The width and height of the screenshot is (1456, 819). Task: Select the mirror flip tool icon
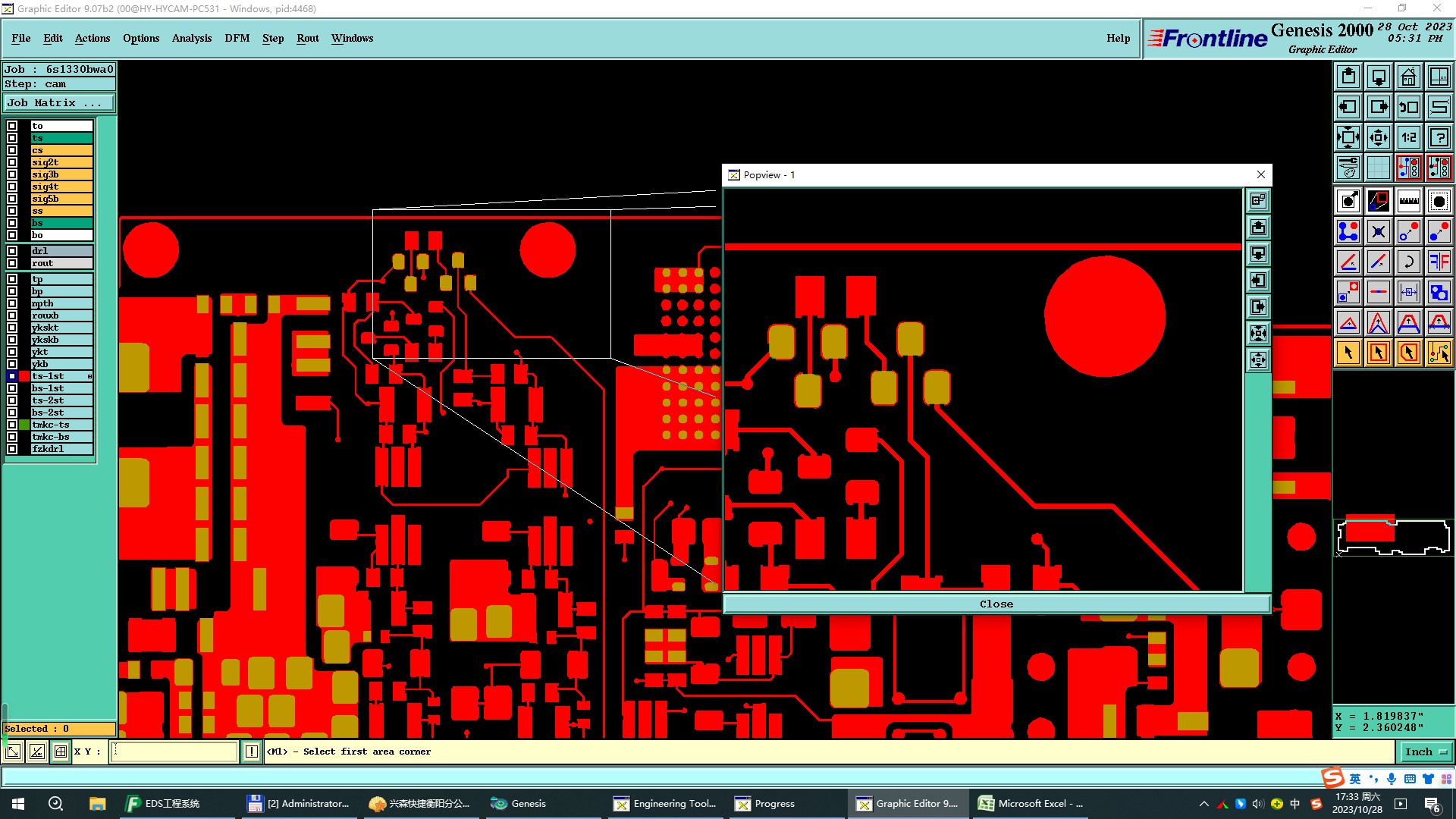(x=1439, y=262)
